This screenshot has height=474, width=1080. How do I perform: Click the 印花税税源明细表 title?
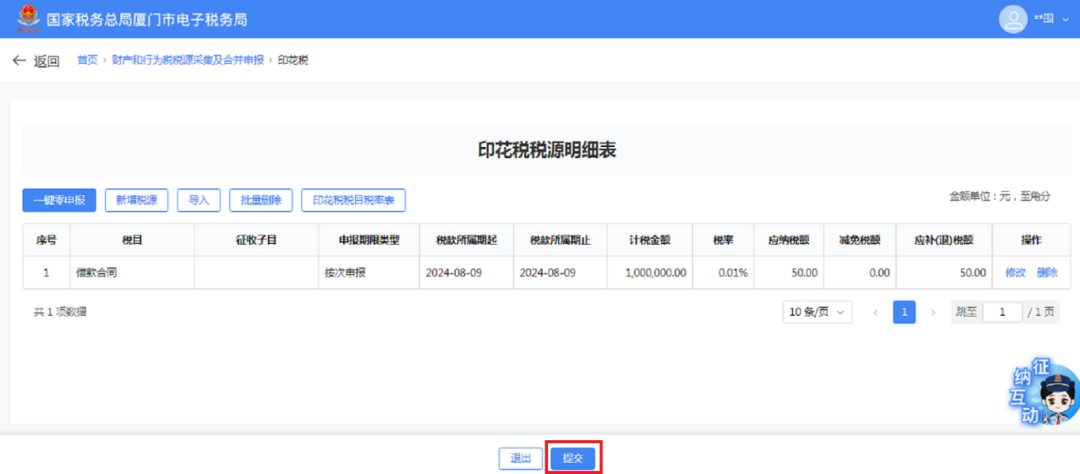pyautogui.click(x=547, y=151)
